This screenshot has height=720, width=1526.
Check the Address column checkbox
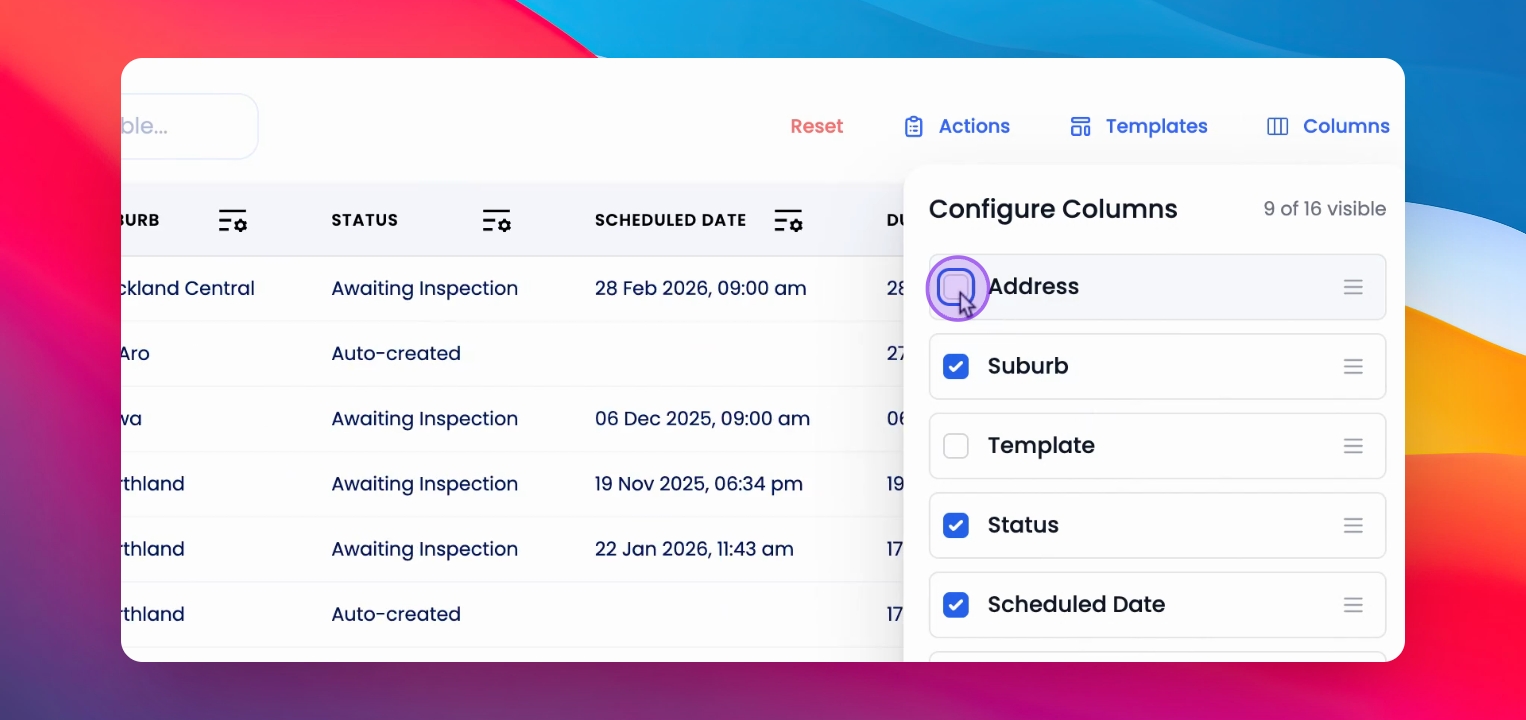point(956,287)
